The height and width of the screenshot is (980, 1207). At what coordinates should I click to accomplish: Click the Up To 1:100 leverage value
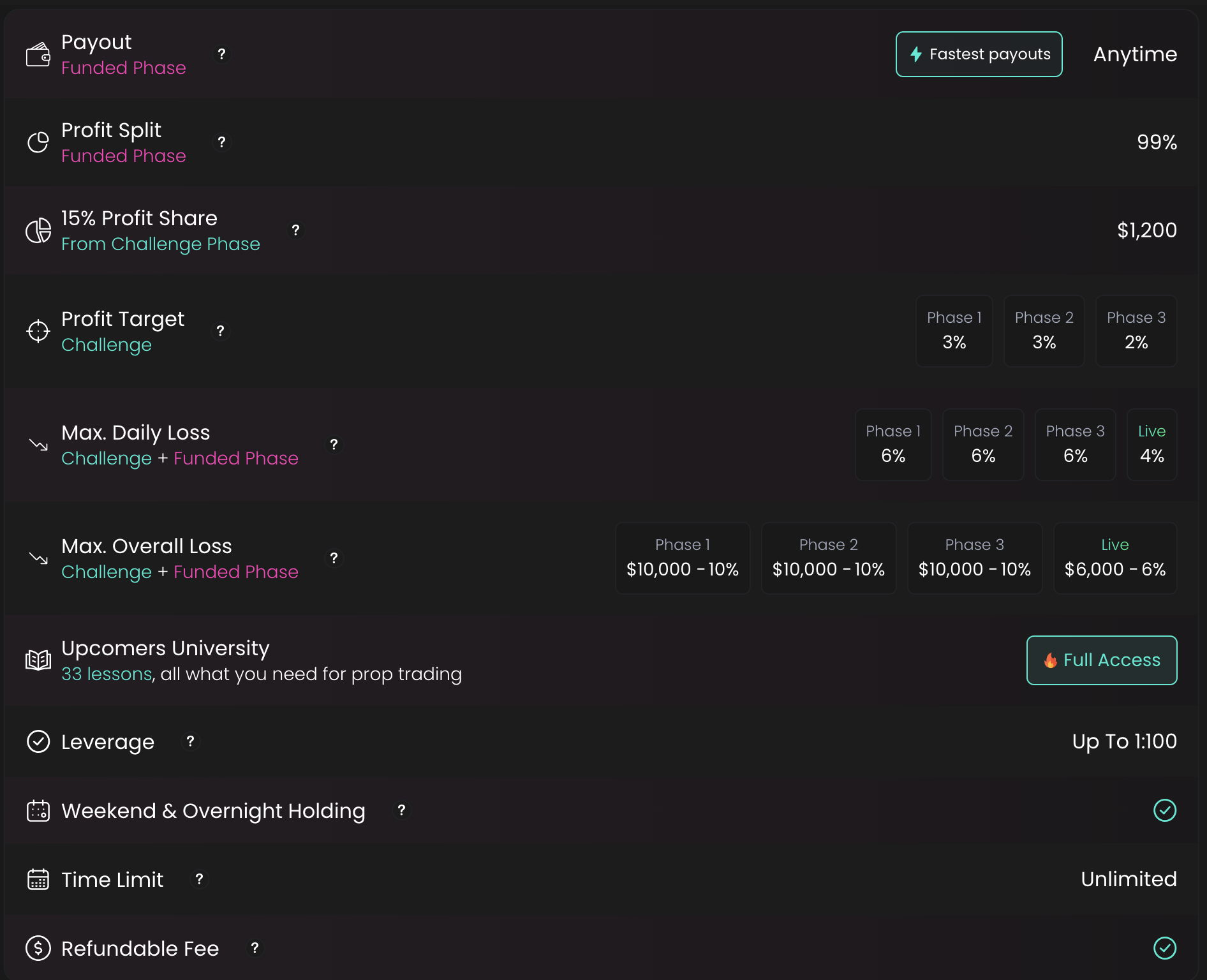pyautogui.click(x=1125, y=741)
